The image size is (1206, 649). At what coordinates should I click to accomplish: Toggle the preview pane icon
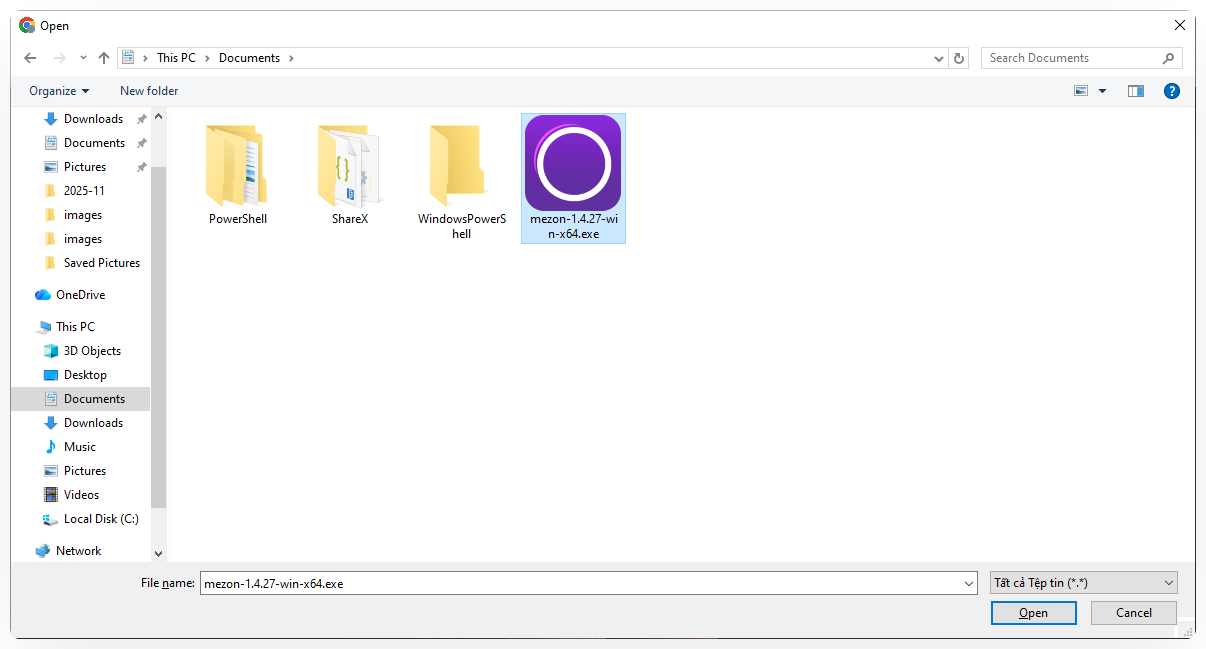point(1135,91)
